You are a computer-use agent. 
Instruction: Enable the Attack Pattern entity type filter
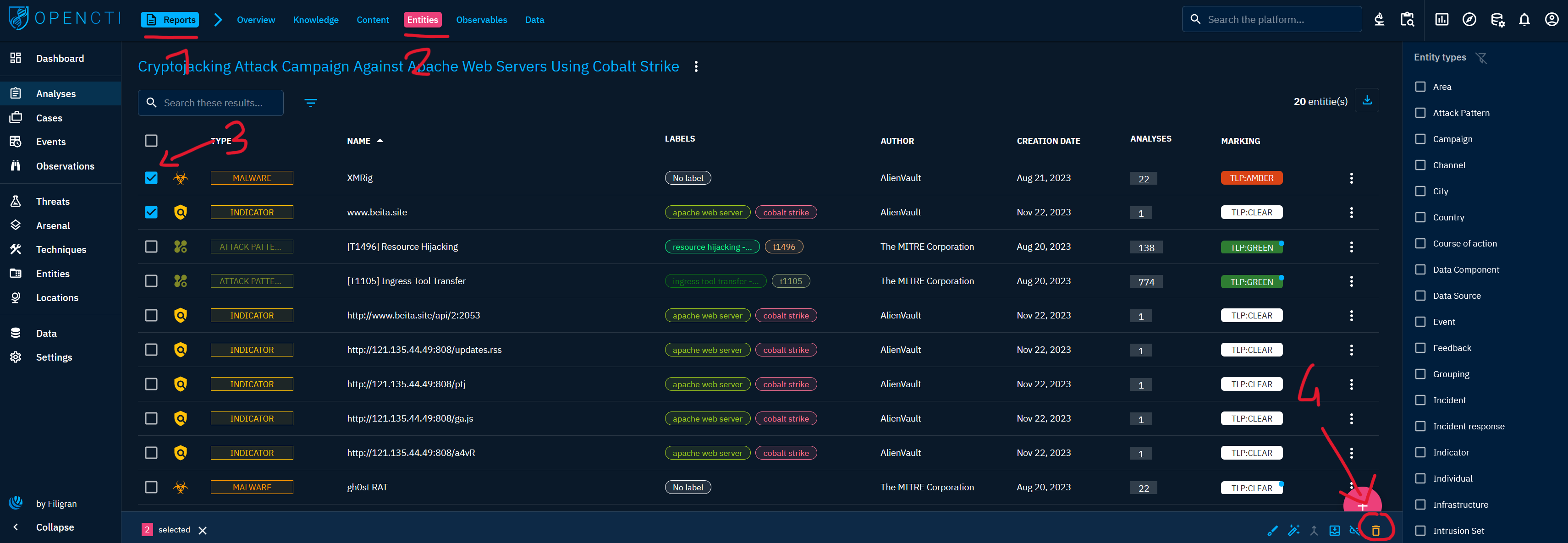[x=1420, y=113]
